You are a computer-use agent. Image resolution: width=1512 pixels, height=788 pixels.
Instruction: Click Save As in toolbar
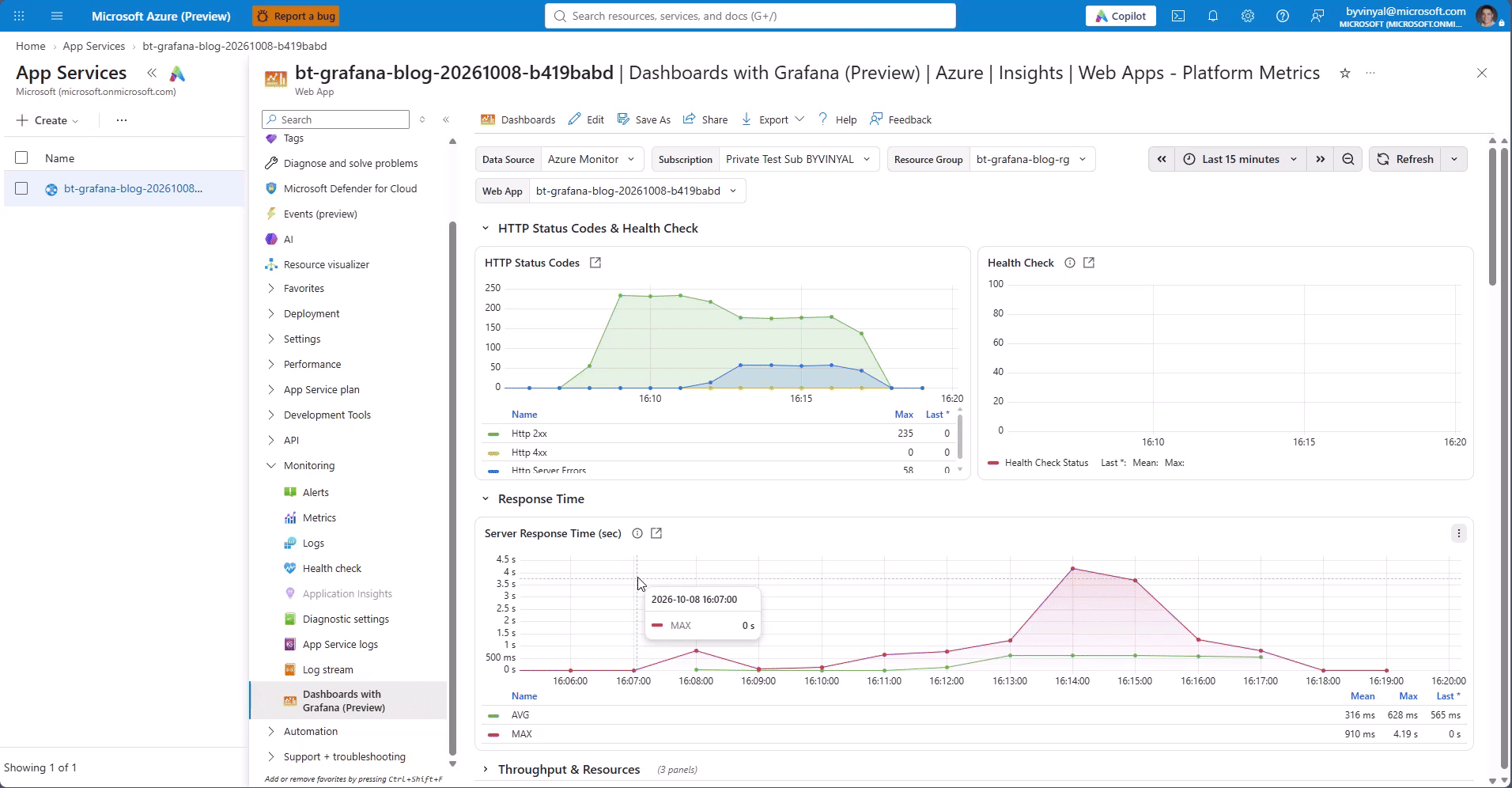(644, 119)
